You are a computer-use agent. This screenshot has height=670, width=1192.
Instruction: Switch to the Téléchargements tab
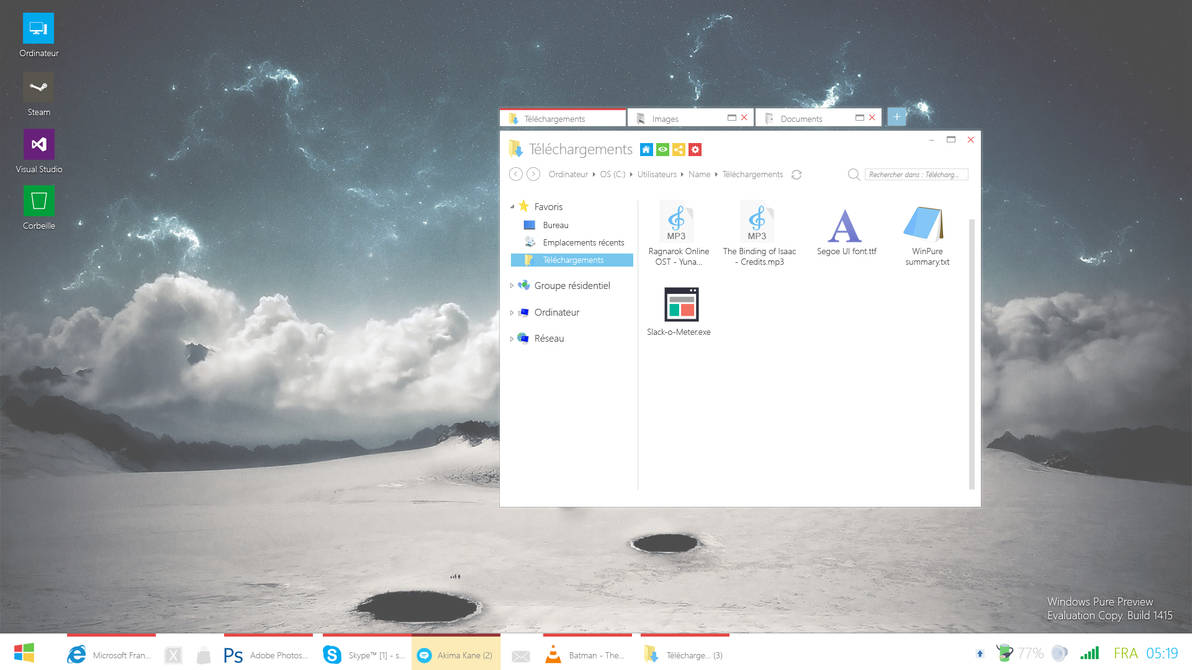coord(563,119)
